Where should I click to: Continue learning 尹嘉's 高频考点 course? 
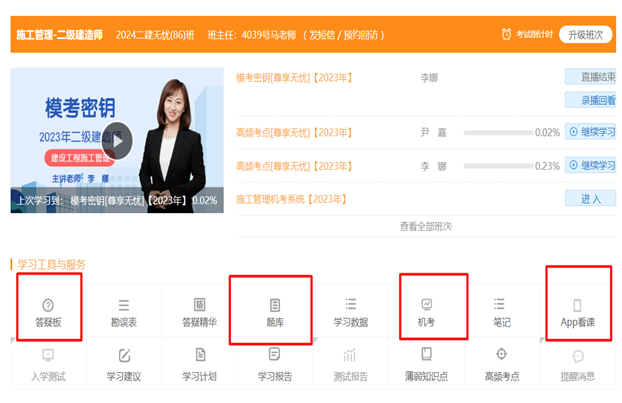[591, 132]
